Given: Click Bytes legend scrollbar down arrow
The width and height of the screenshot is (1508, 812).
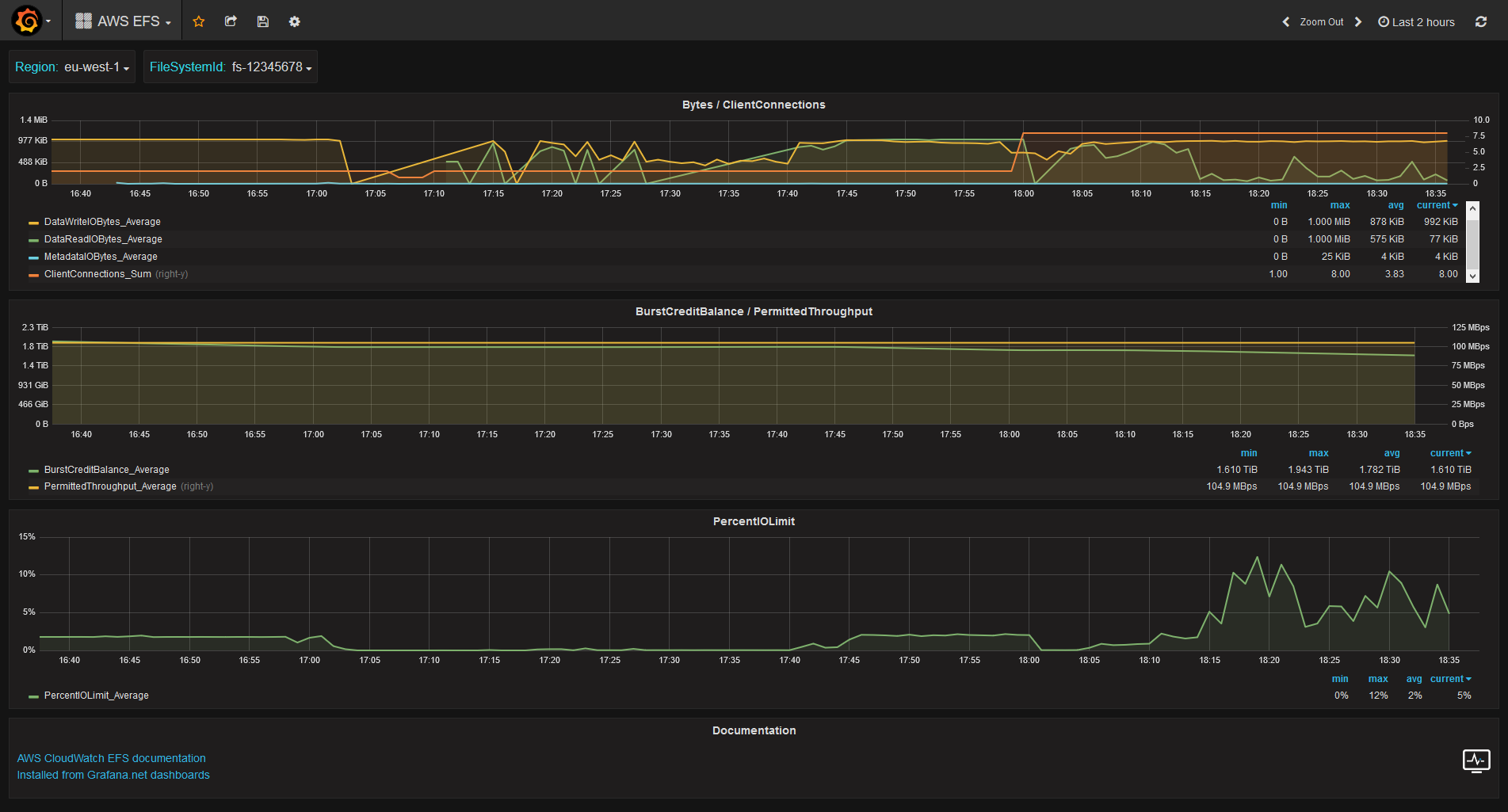Looking at the screenshot, I should pos(1473,276).
